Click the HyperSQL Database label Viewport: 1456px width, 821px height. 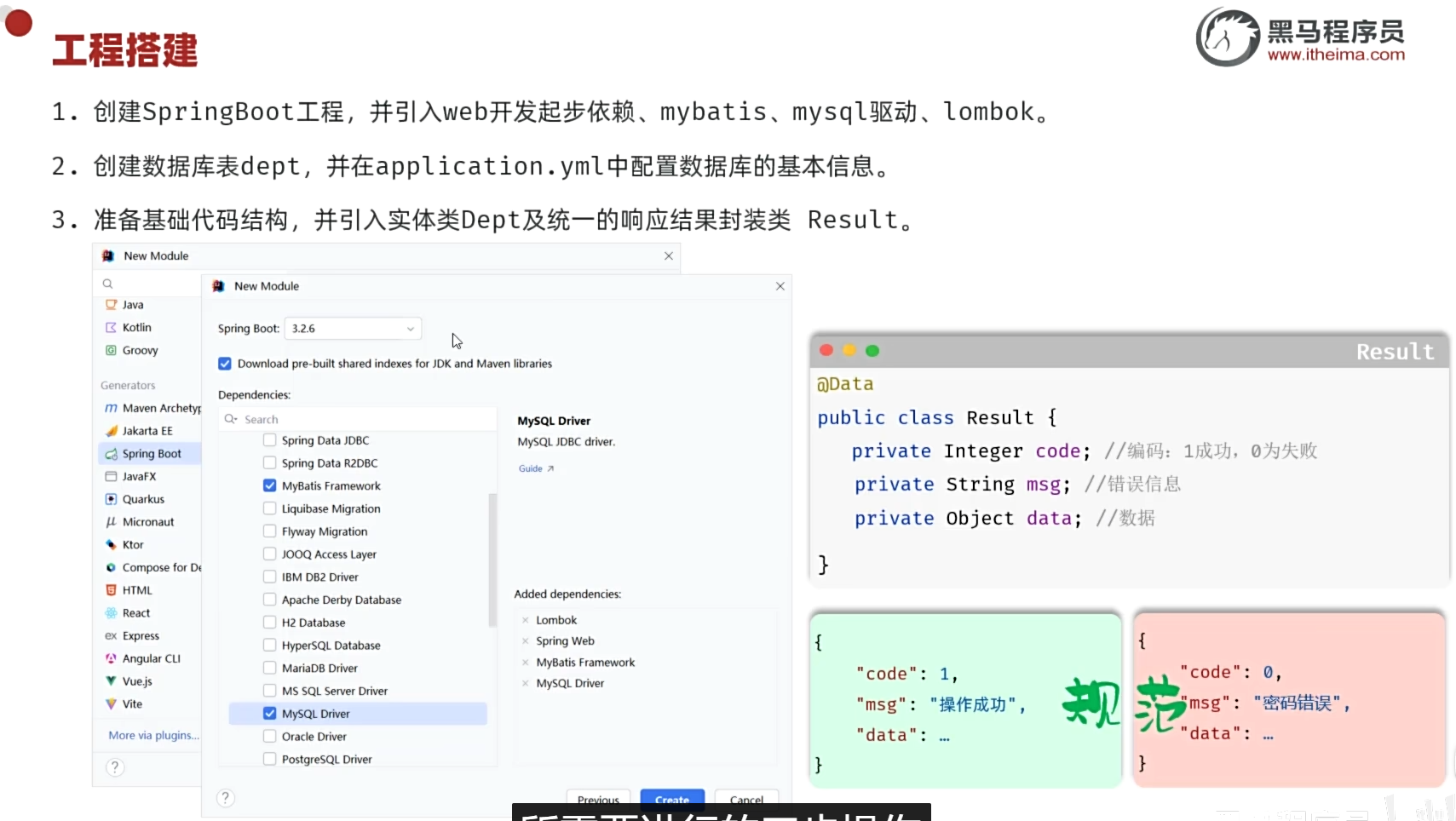(331, 646)
